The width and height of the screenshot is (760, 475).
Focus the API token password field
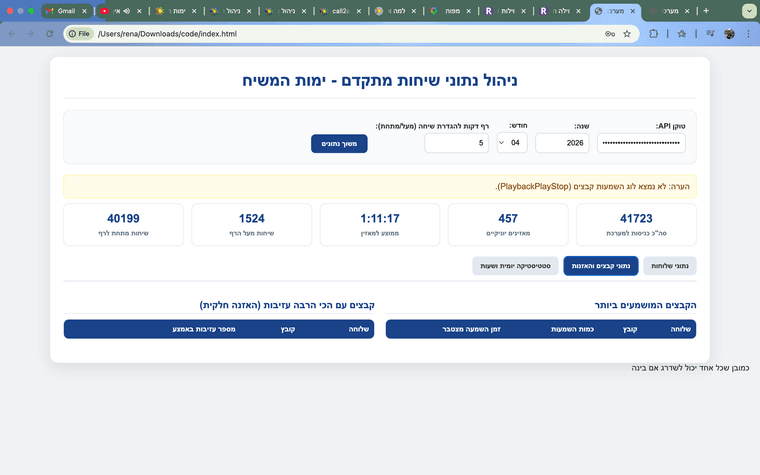tap(641, 143)
